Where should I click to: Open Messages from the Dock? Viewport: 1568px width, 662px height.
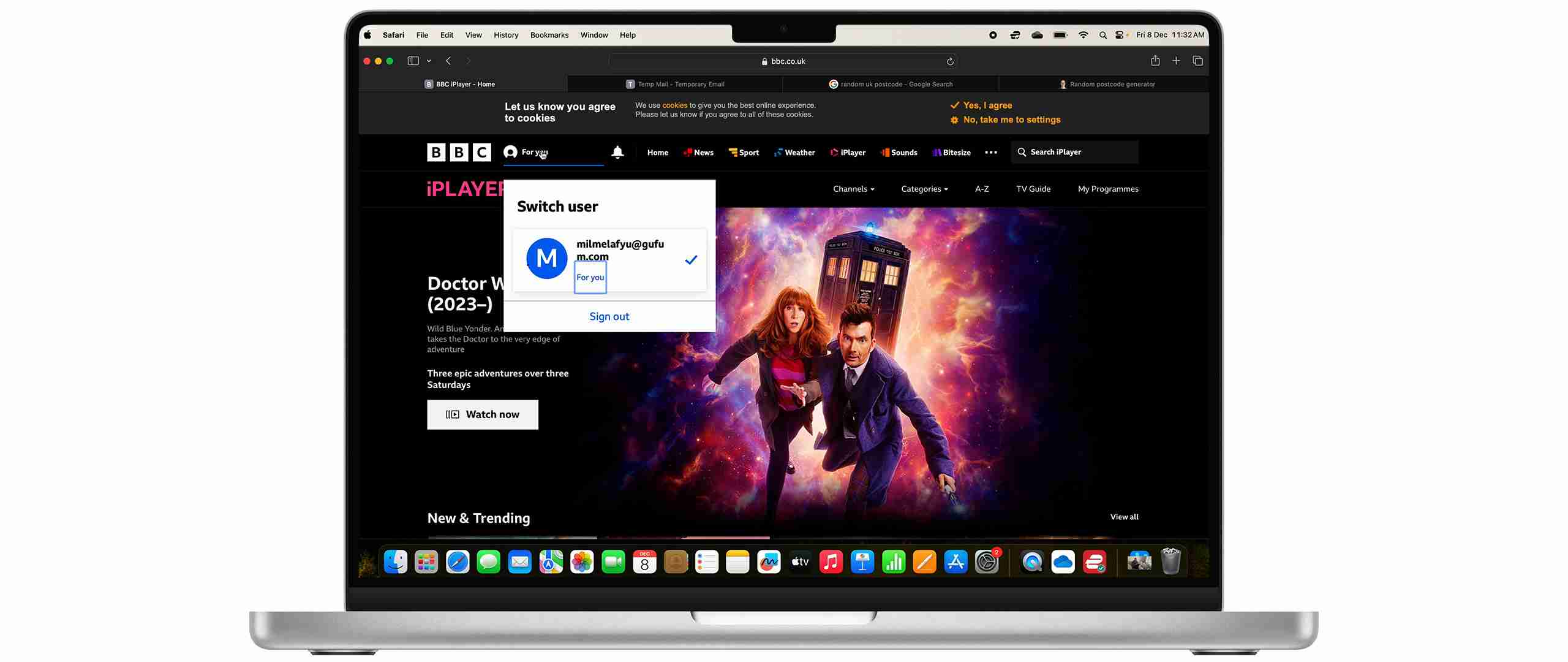488,561
